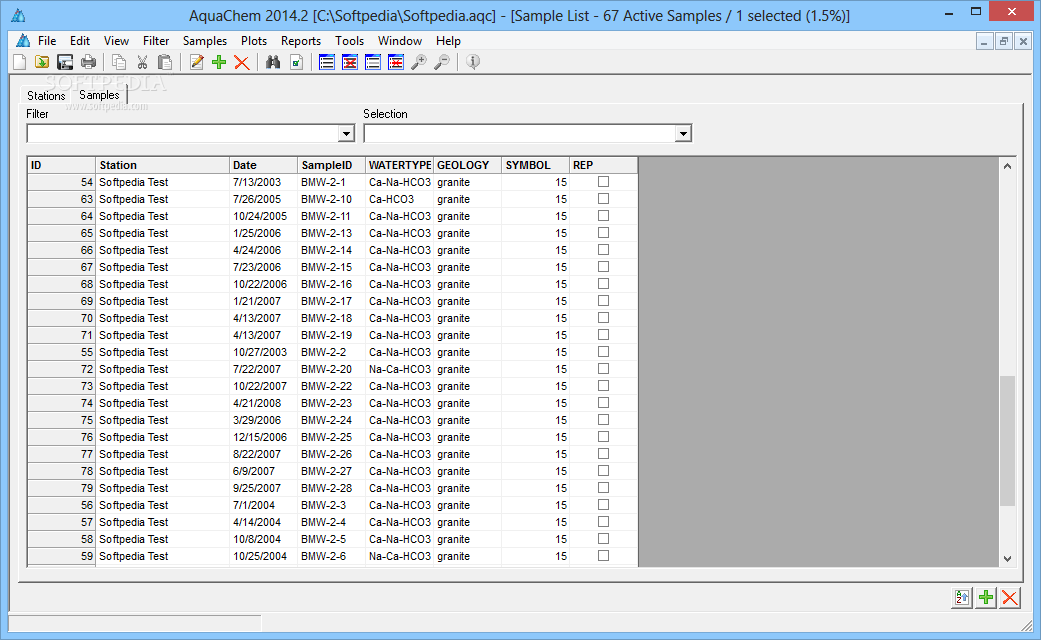
Task: Click the scroll down arrow of the sample list
Action: pyautogui.click(x=1007, y=558)
